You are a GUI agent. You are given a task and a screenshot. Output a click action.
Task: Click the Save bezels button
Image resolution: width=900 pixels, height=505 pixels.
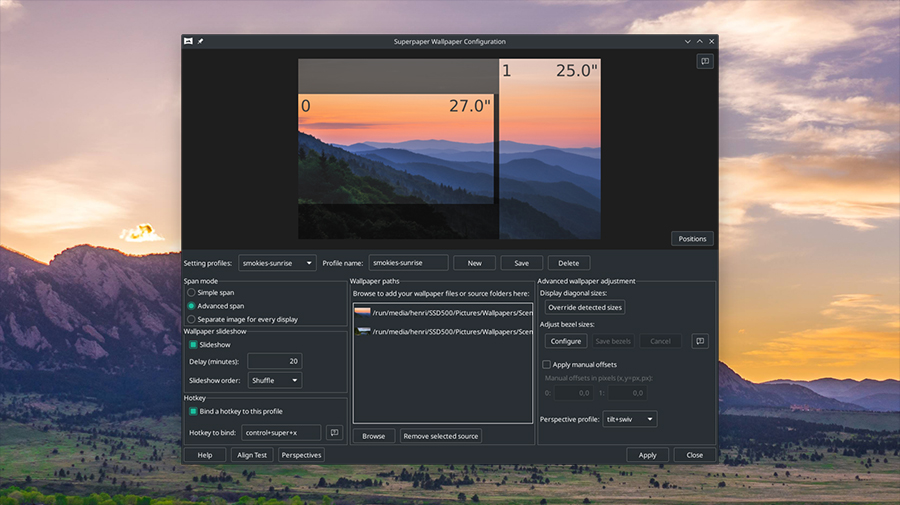tap(613, 341)
